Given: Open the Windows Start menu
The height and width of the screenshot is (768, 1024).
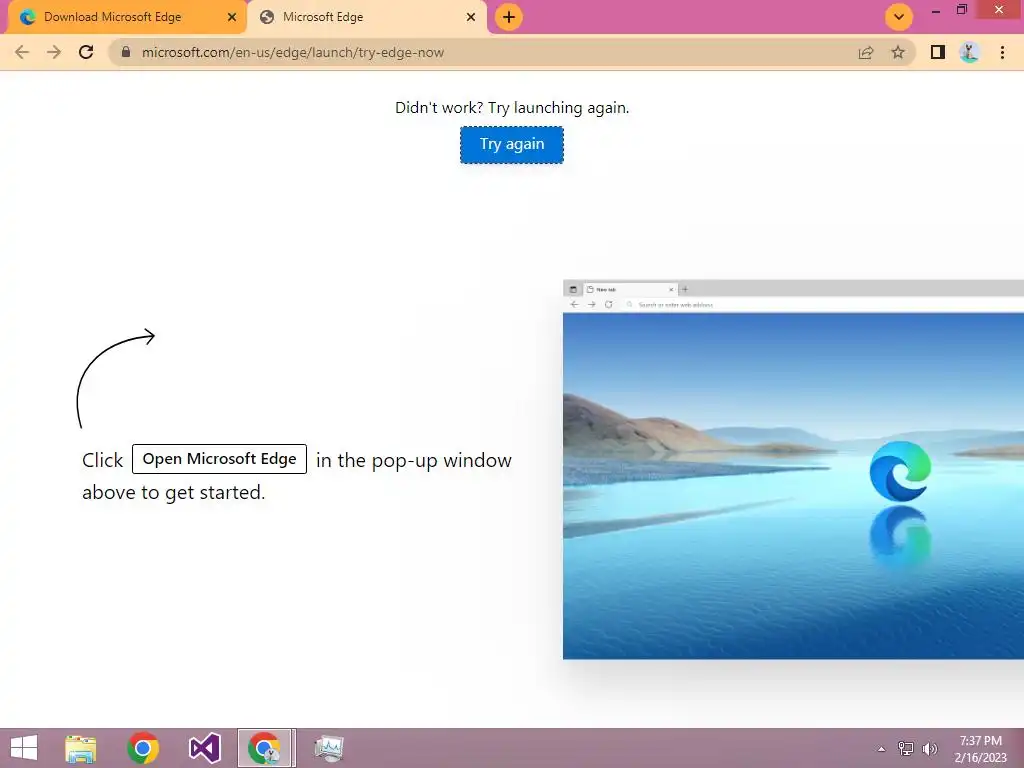Looking at the screenshot, I should [24, 748].
